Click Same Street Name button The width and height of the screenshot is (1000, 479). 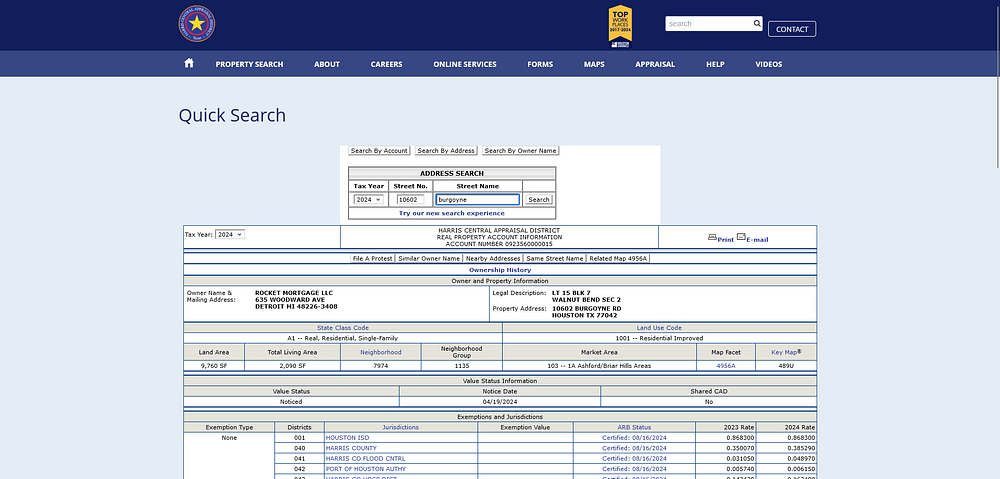click(x=555, y=258)
